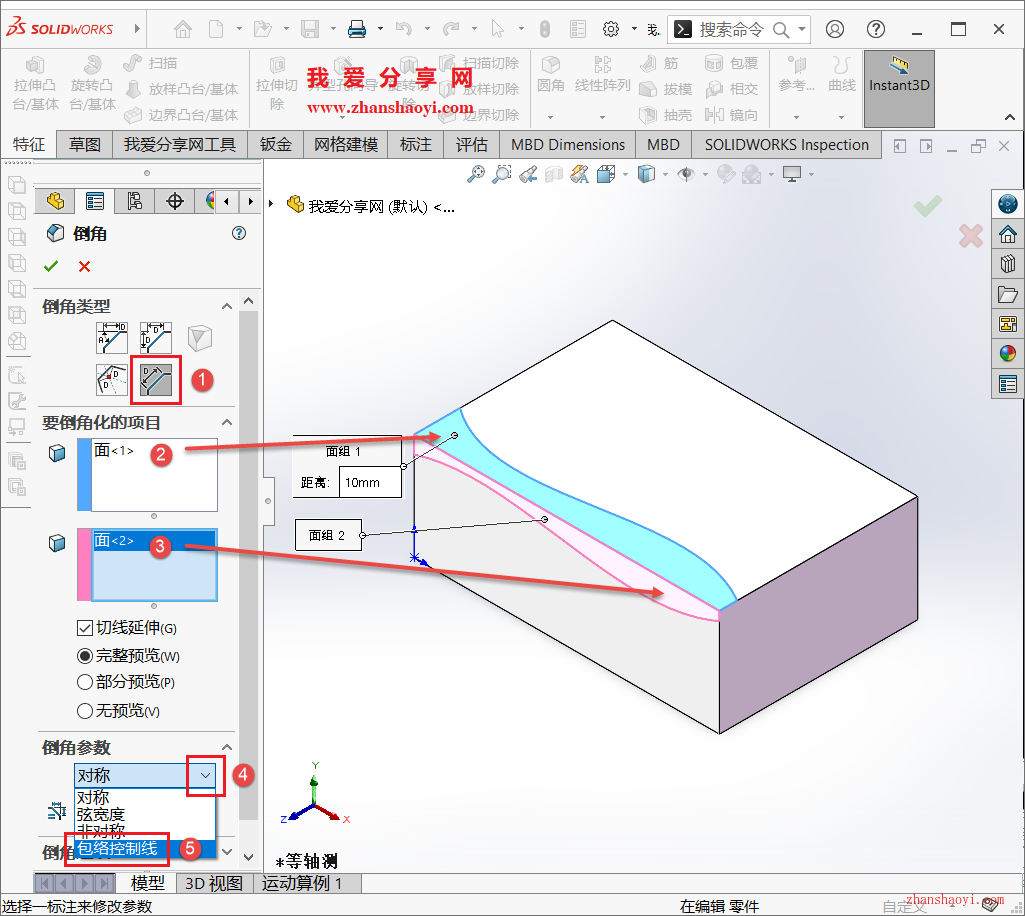The height and width of the screenshot is (916, 1025).
Task: Cancel chamfer with red X in panel
Action: 84,266
